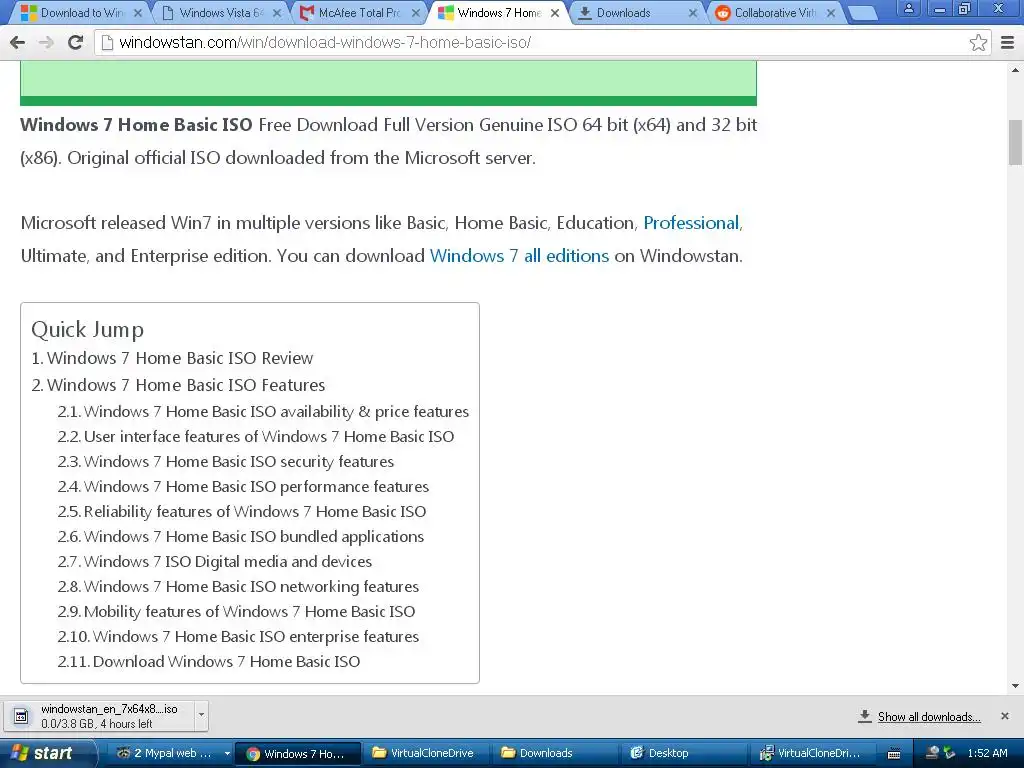Open the Windows 7 all editions link
The height and width of the screenshot is (768, 1024).
(x=519, y=255)
